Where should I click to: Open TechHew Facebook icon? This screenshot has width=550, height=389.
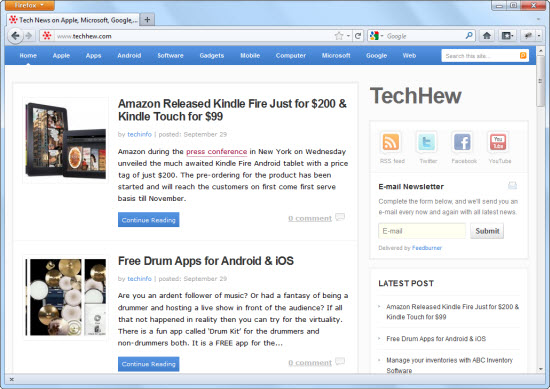462,142
